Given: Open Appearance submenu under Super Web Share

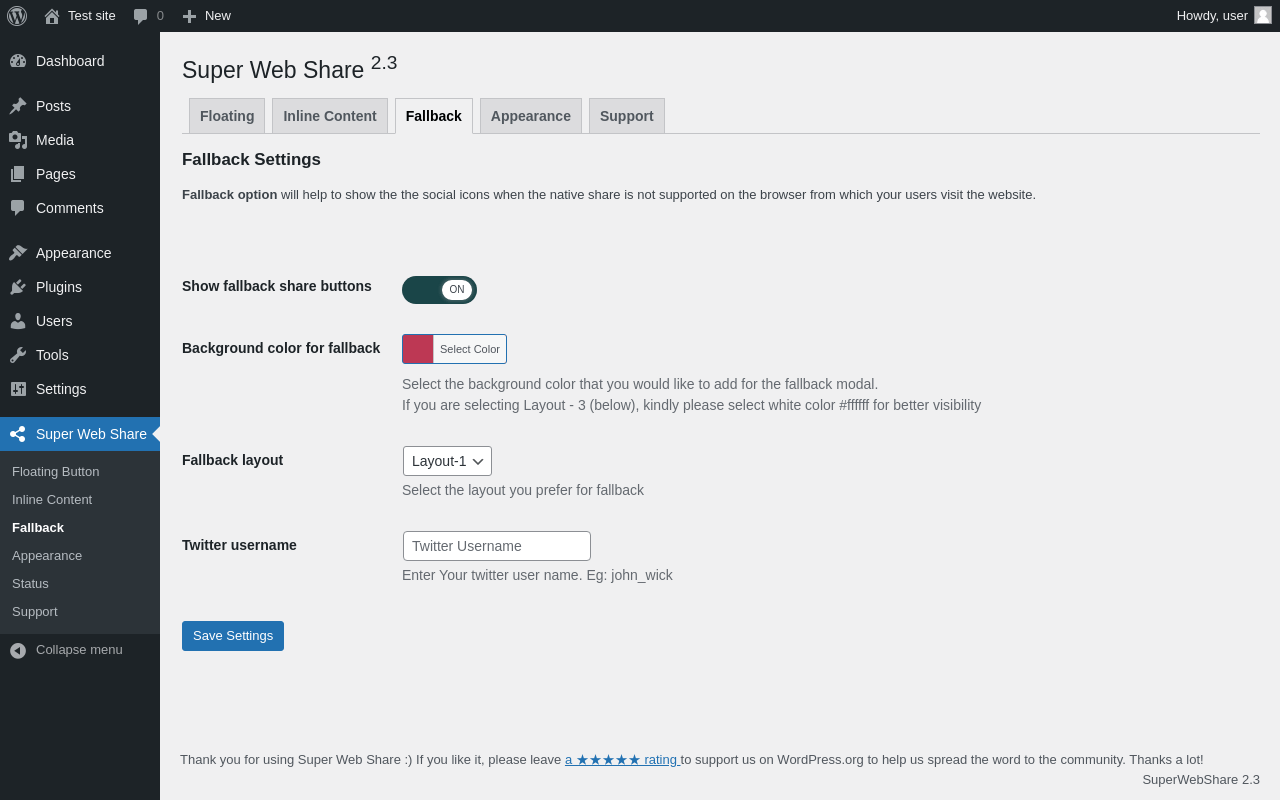Looking at the screenshot, I should (x=47, y=556).
